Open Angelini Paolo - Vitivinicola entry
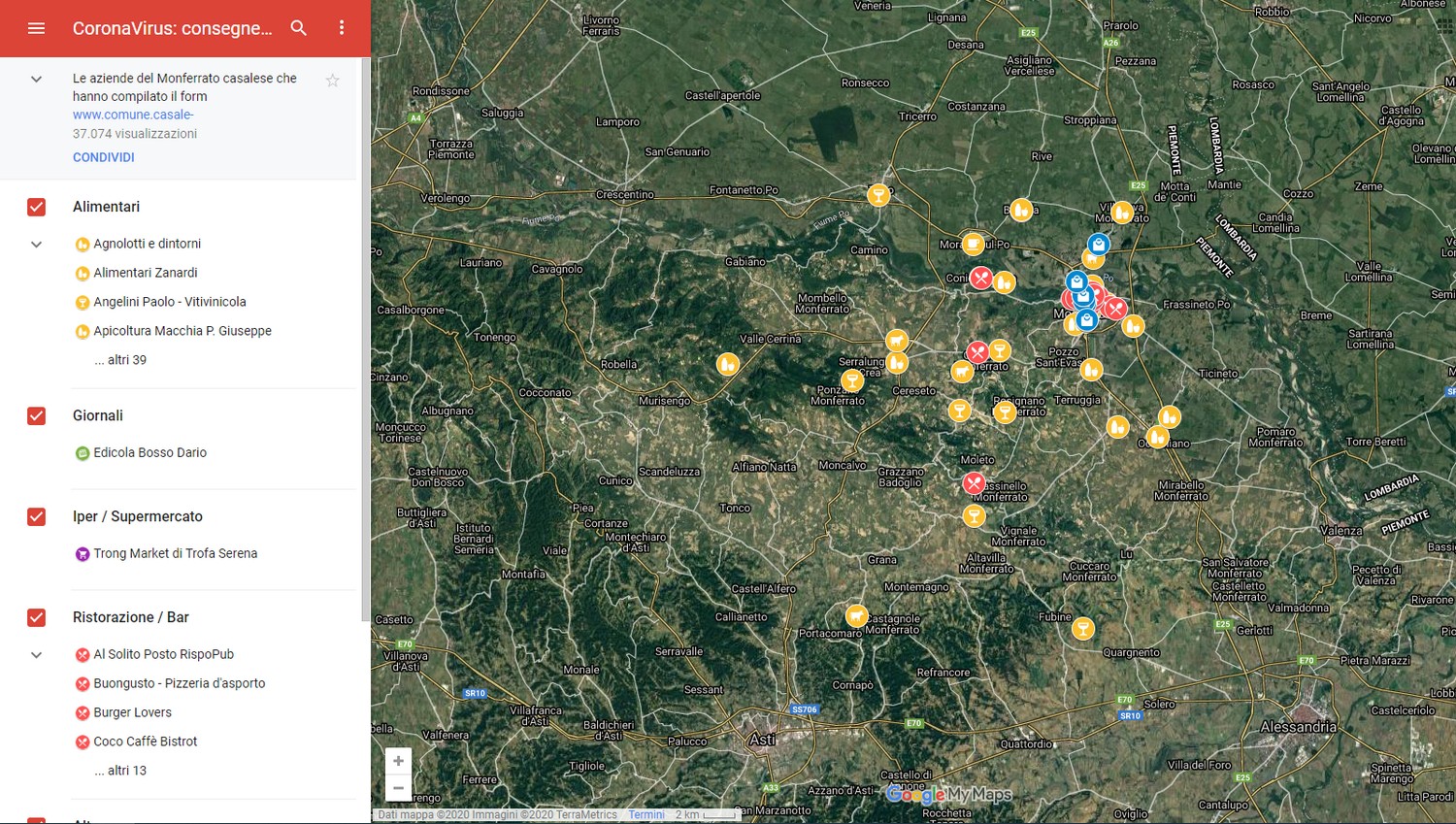The height and width of the screenshot is (824, 1456). (x=170, y=302)
